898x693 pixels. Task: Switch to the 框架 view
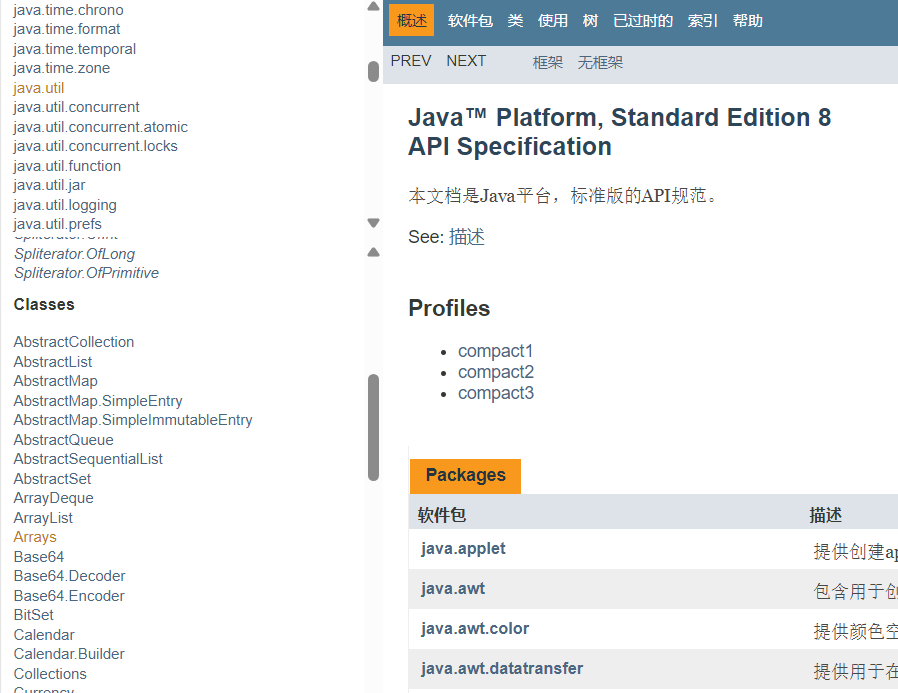[548, 62]
